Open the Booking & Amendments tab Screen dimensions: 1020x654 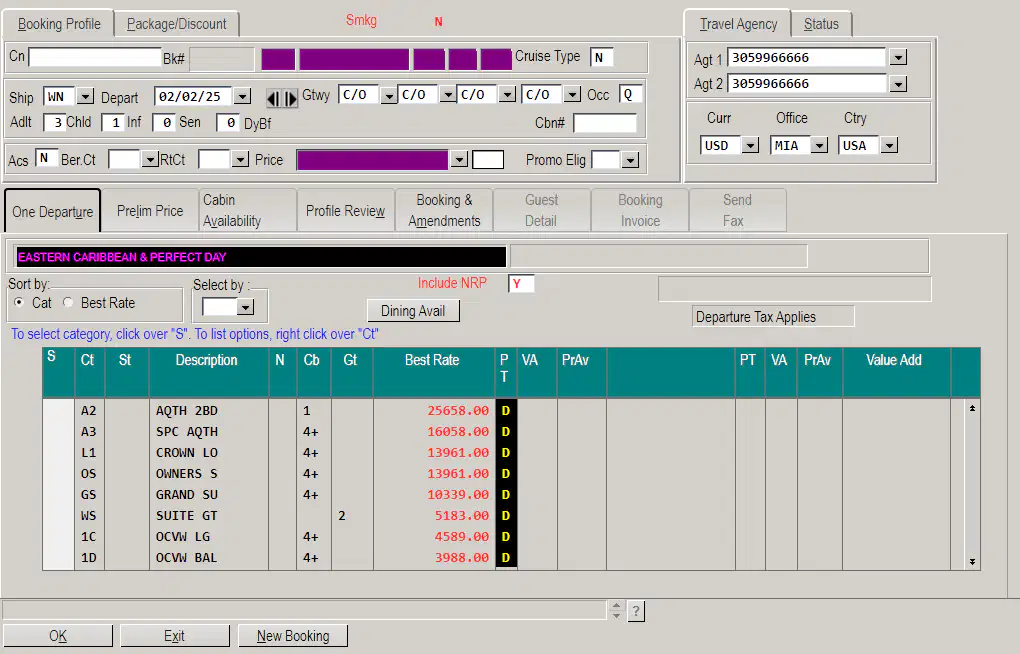click(x=444, y=211)
